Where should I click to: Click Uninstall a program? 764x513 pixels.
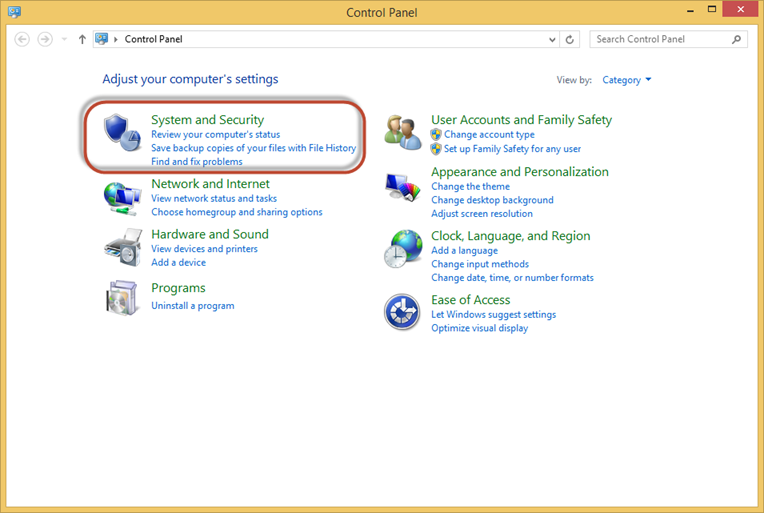pos(192,305)
